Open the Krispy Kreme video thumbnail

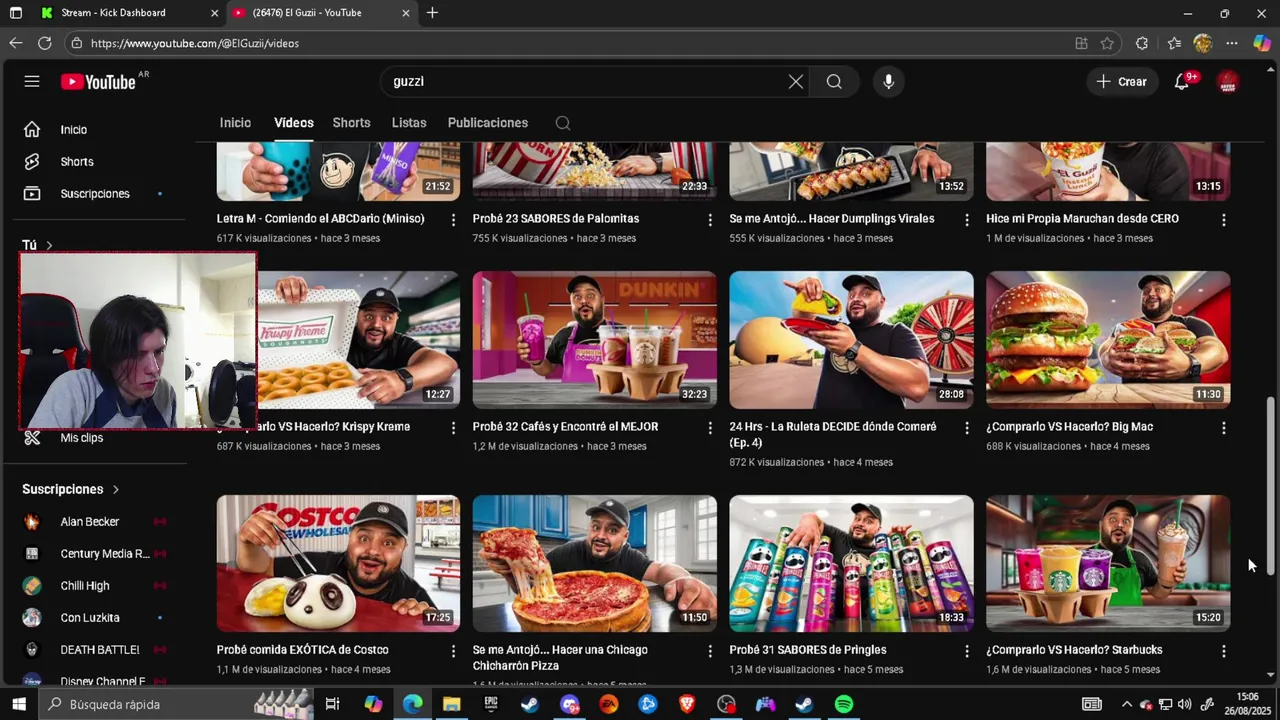click(358, 340)
